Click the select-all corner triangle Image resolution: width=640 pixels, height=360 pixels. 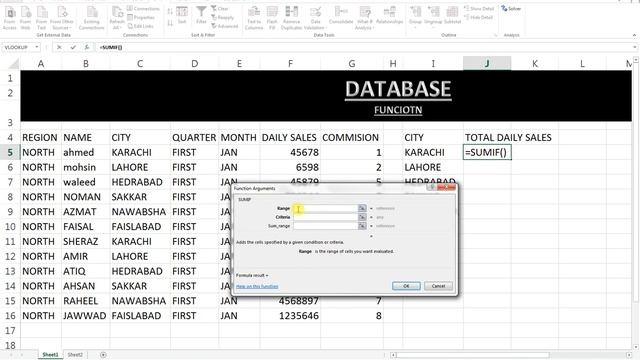(13, 63)
